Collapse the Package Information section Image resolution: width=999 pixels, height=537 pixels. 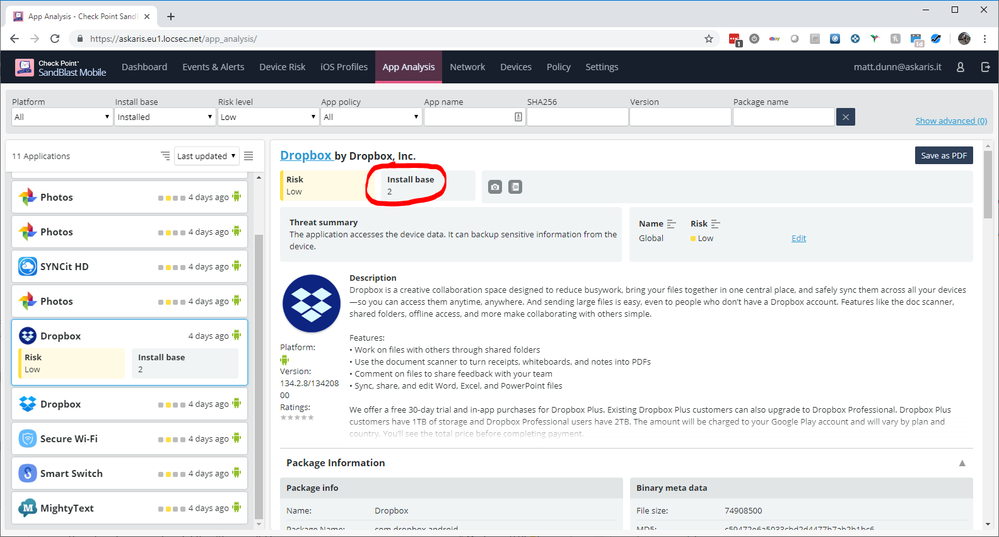tap(962, 463)
